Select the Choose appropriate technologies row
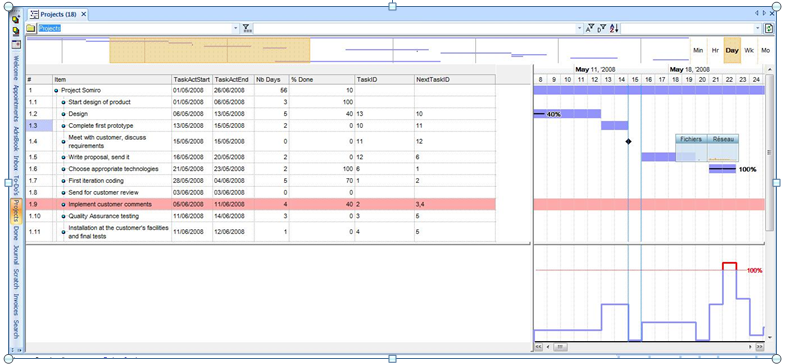 260,169
